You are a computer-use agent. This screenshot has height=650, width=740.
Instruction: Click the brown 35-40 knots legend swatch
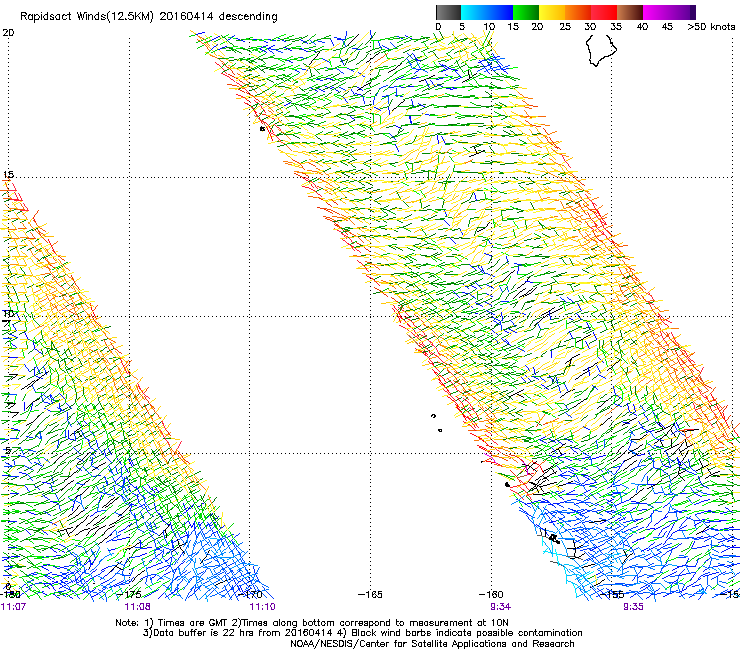click(630, 12)
